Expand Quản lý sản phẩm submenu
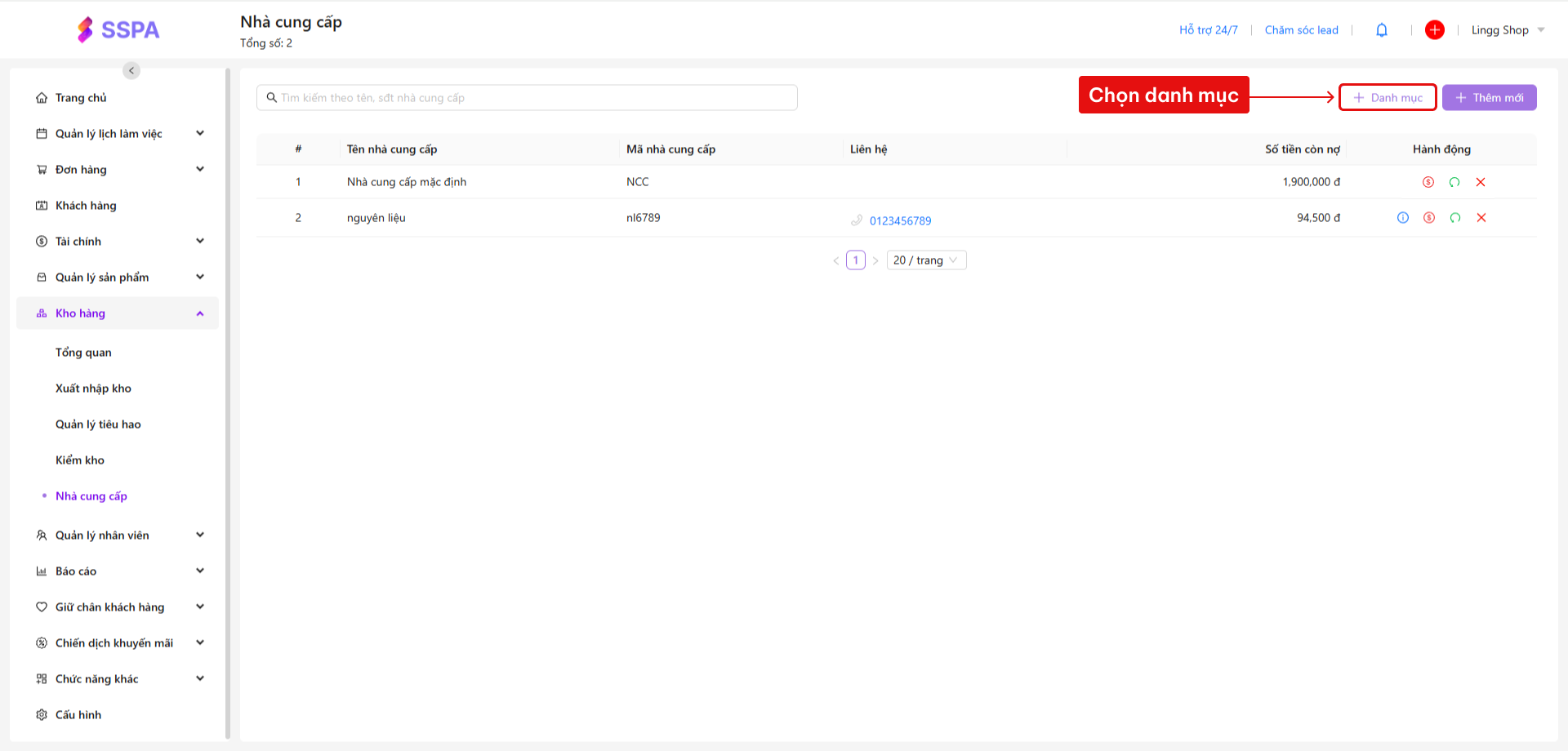 [200, 277]
